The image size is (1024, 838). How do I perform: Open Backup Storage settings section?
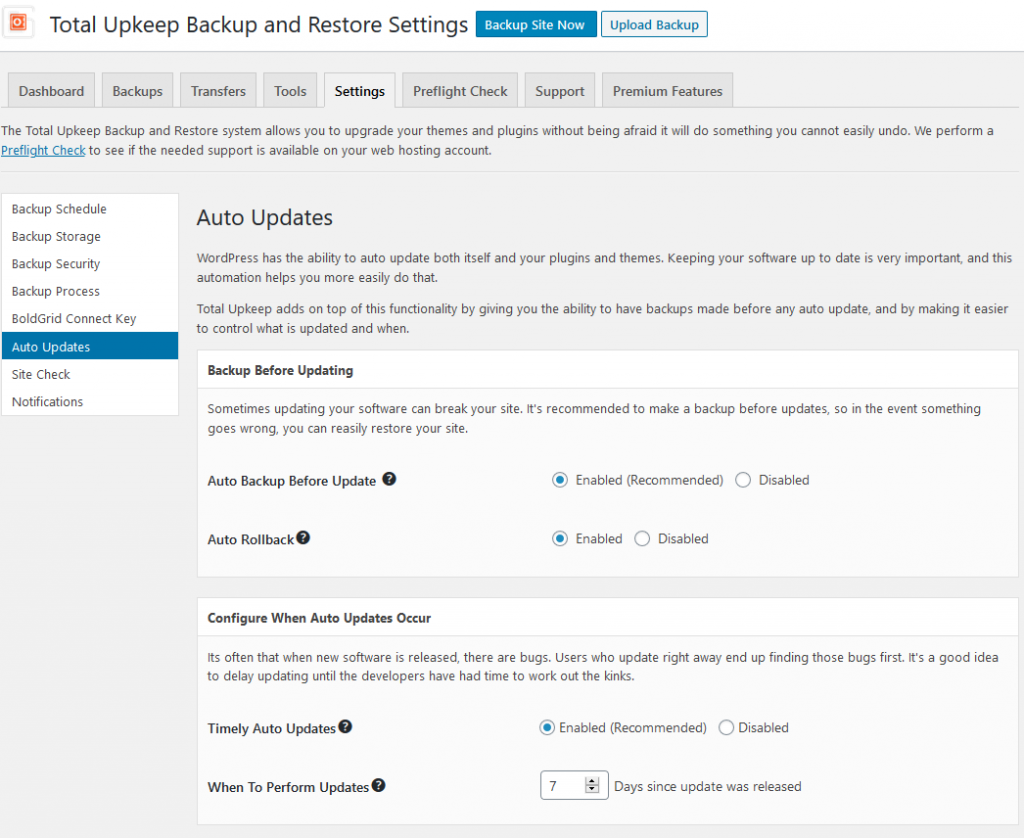90,236
